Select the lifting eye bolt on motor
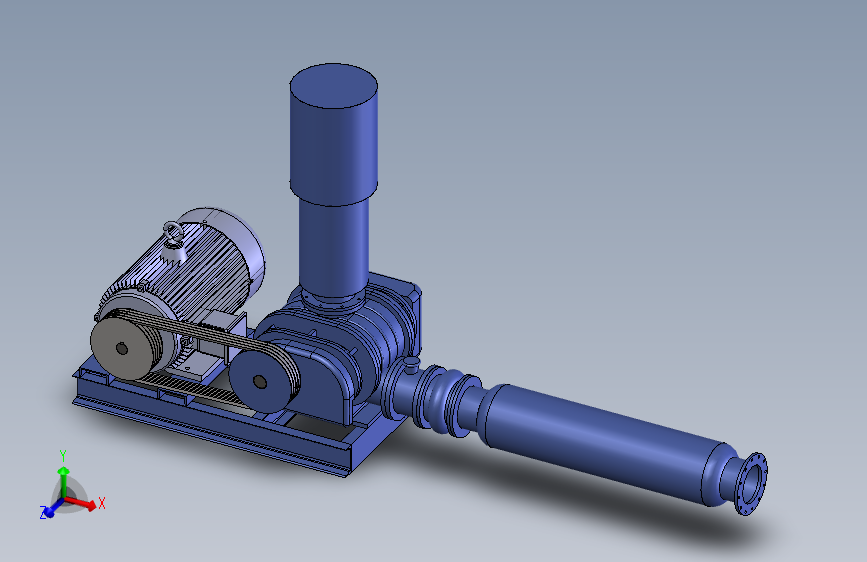 (x=173, y=232)
